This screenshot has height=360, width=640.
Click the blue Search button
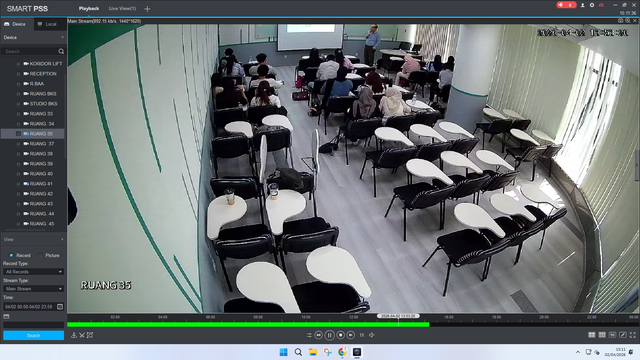[33, 336]
